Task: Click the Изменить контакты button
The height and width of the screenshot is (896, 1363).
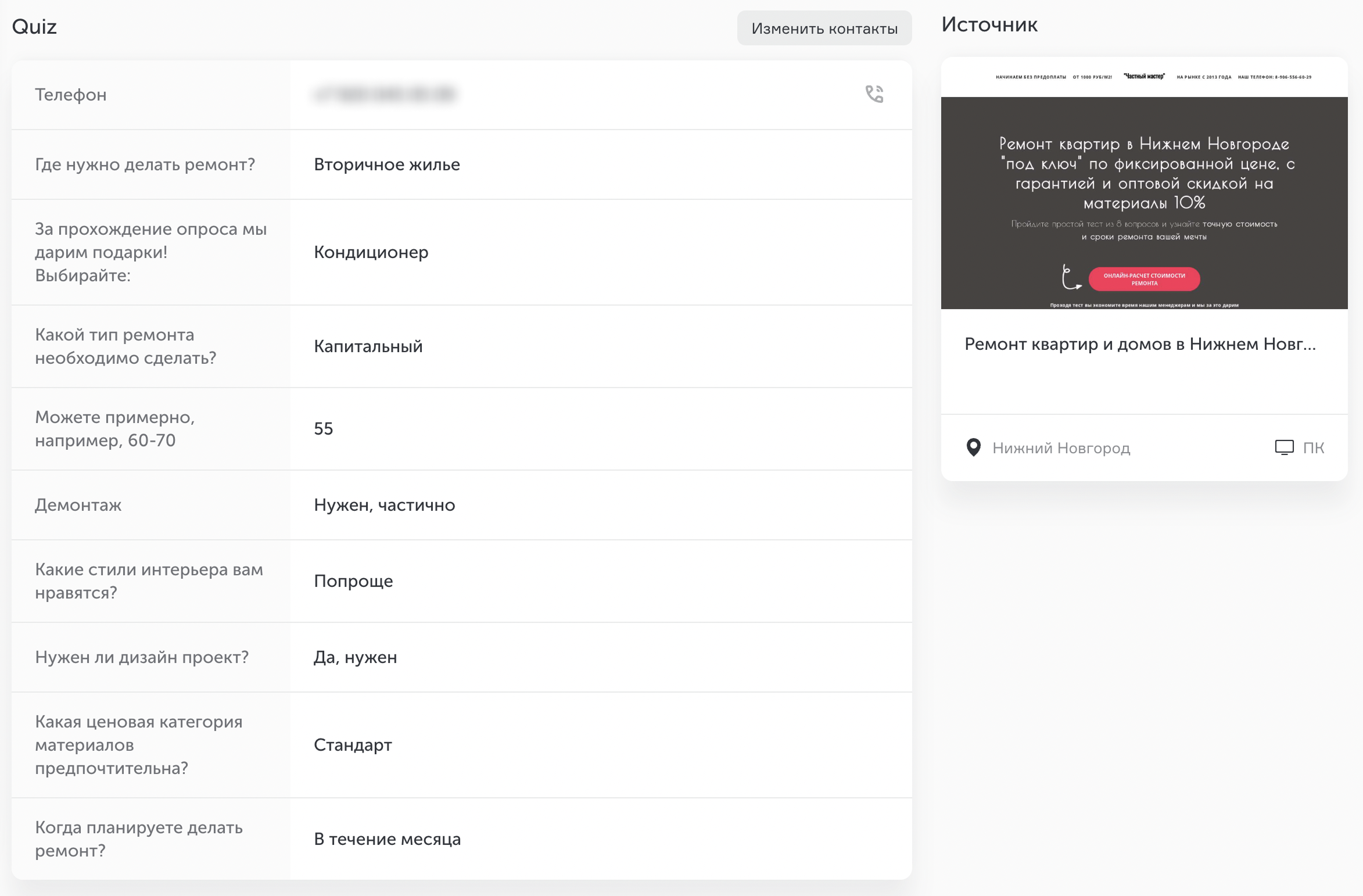Action: (x=824, y=28)
